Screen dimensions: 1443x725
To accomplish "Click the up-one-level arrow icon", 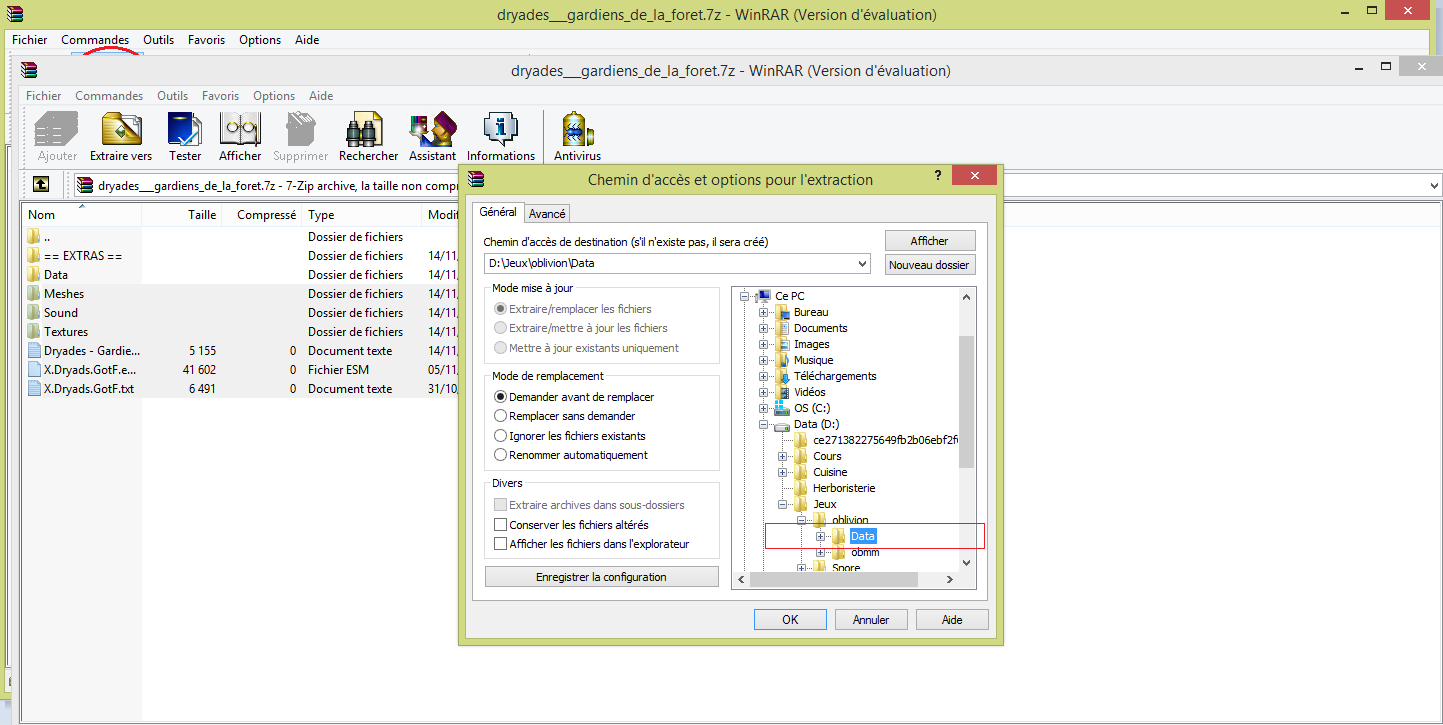I will [41, 184].
